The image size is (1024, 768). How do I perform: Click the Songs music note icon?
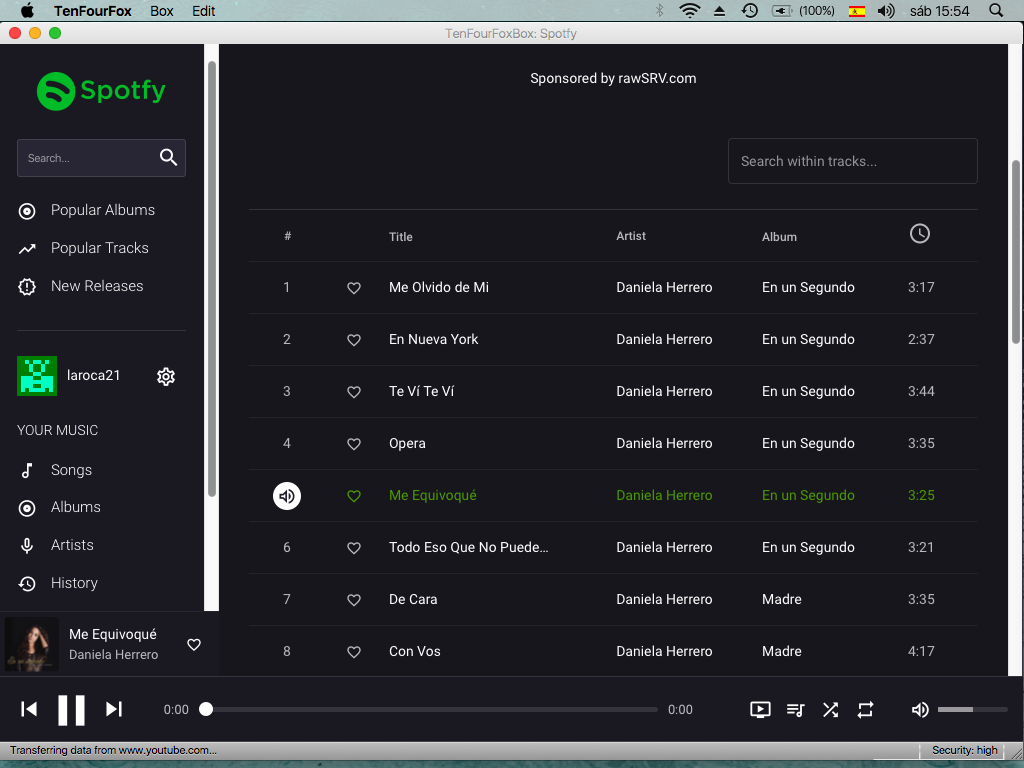coord(27,471)
